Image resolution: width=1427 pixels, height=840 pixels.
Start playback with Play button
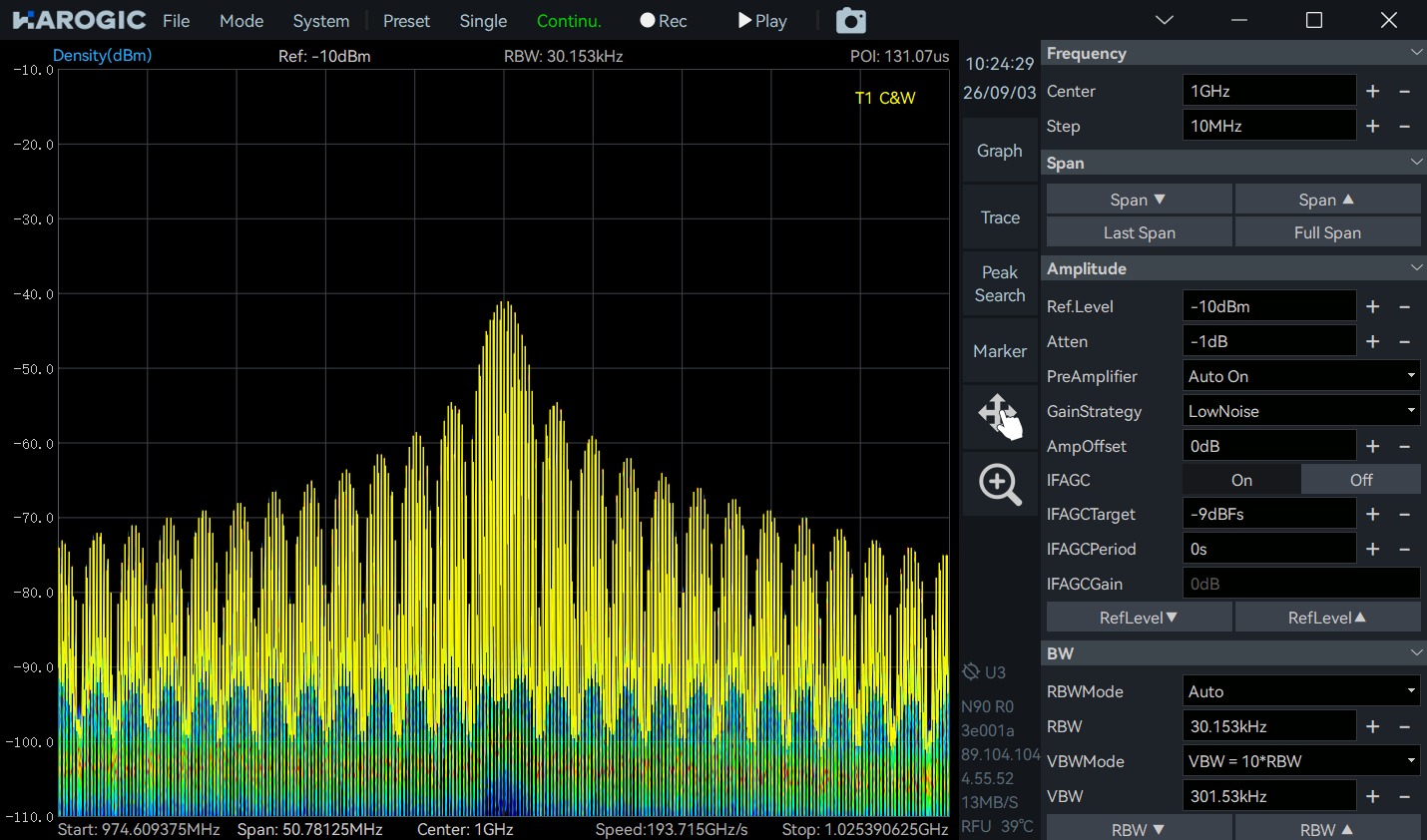[762, 21]
